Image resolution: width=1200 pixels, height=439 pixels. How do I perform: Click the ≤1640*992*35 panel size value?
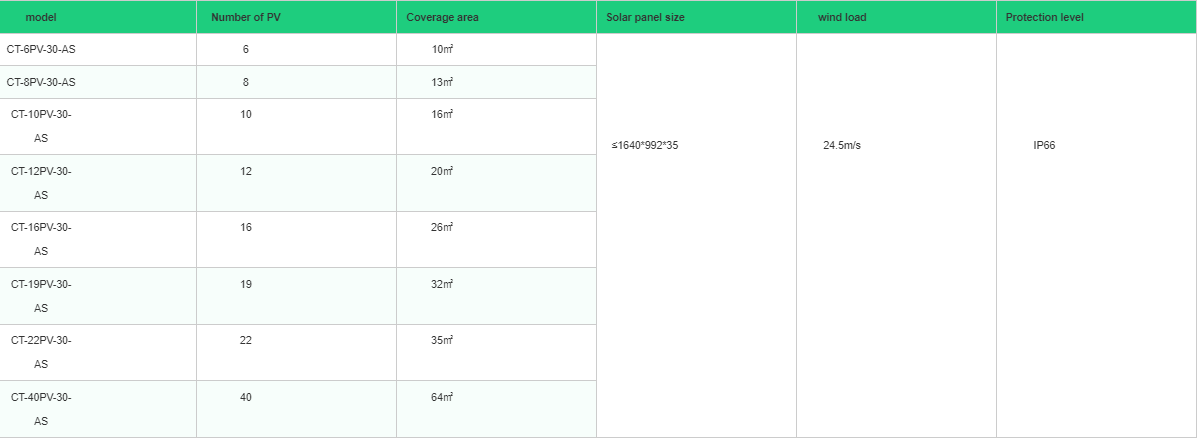click(x=645, y=146)
